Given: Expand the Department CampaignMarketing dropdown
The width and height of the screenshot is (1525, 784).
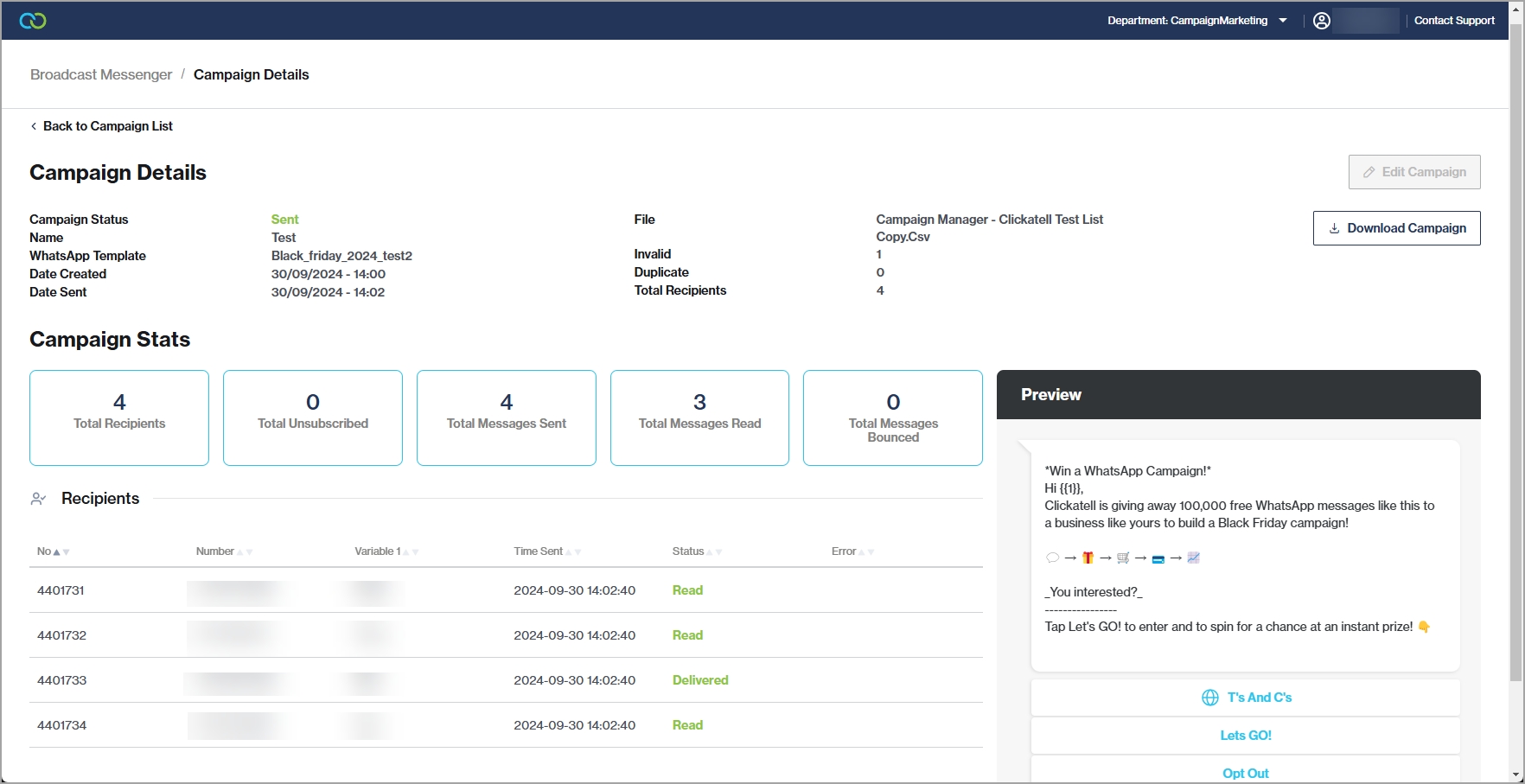Looking at the screenshot, I should [1283, 21].
